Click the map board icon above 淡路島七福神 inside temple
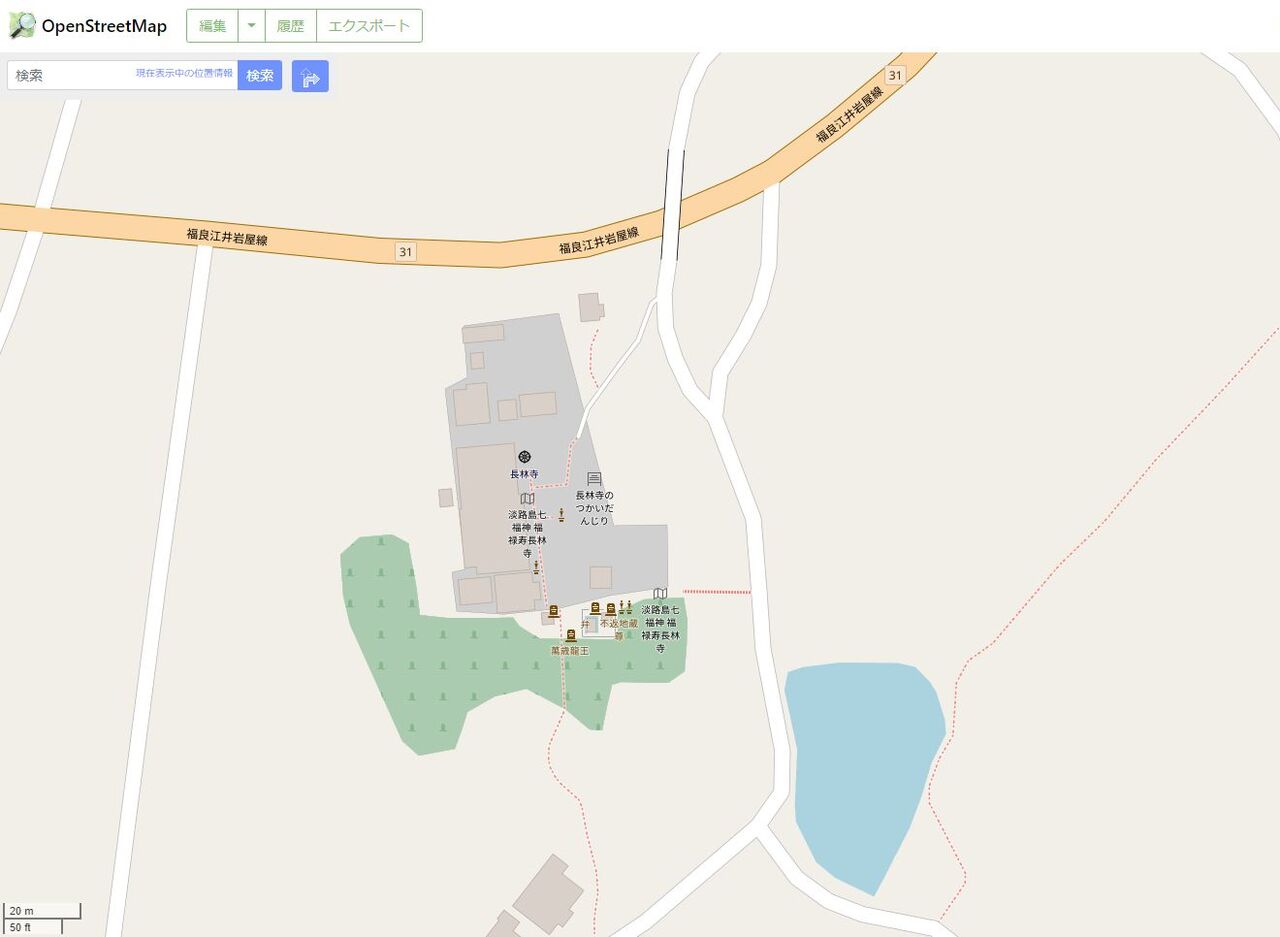Image resolution: width=1280 pixels, height=937 pixels. 527,498
